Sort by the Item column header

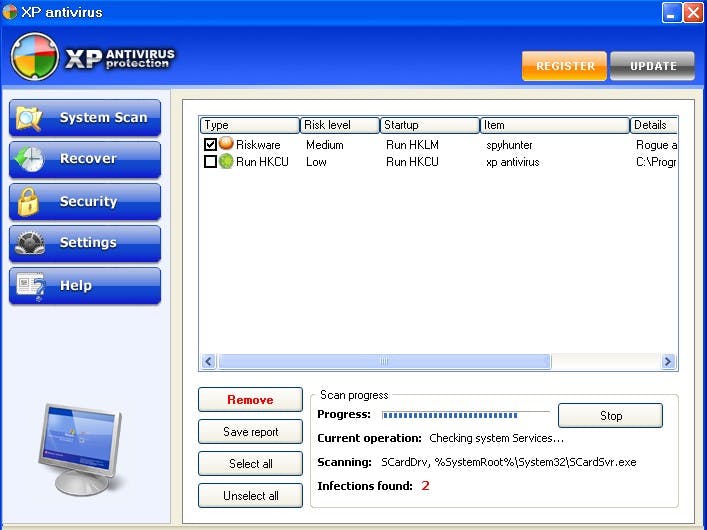coord(555,125)
